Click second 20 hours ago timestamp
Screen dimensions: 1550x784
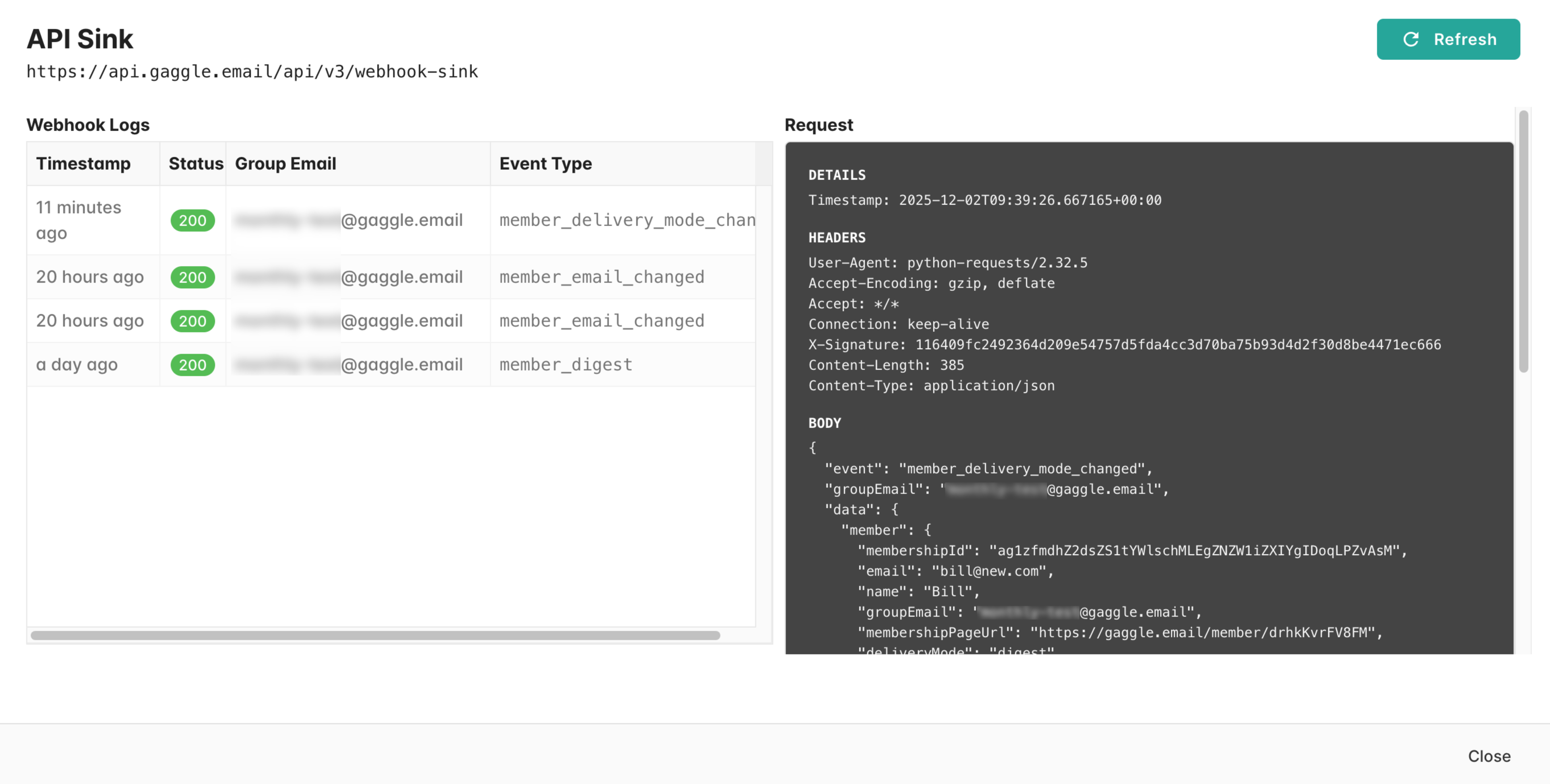(90, 321)
